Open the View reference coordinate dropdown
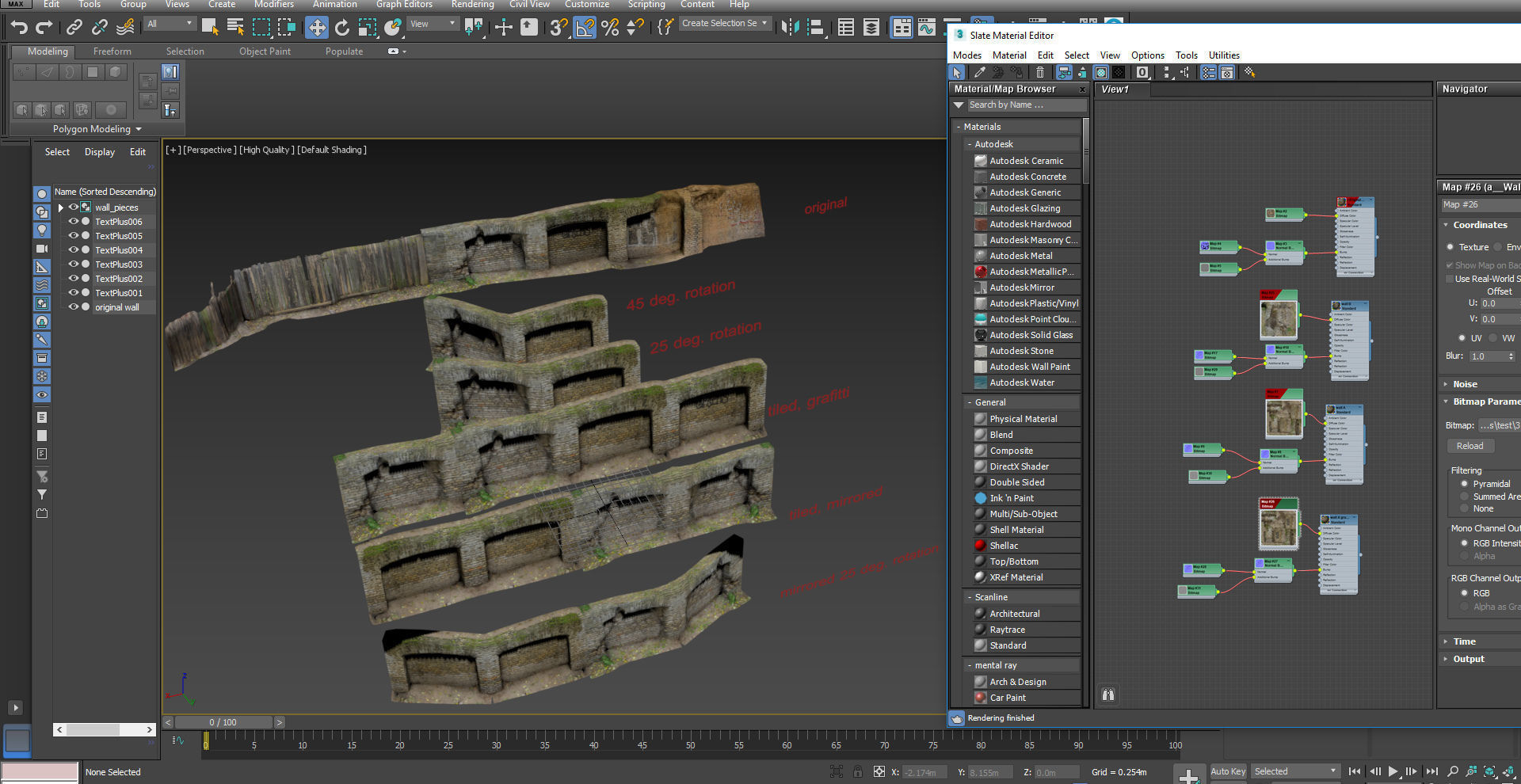The width and height of the screenshot is (1521, 784). [433, 25]
